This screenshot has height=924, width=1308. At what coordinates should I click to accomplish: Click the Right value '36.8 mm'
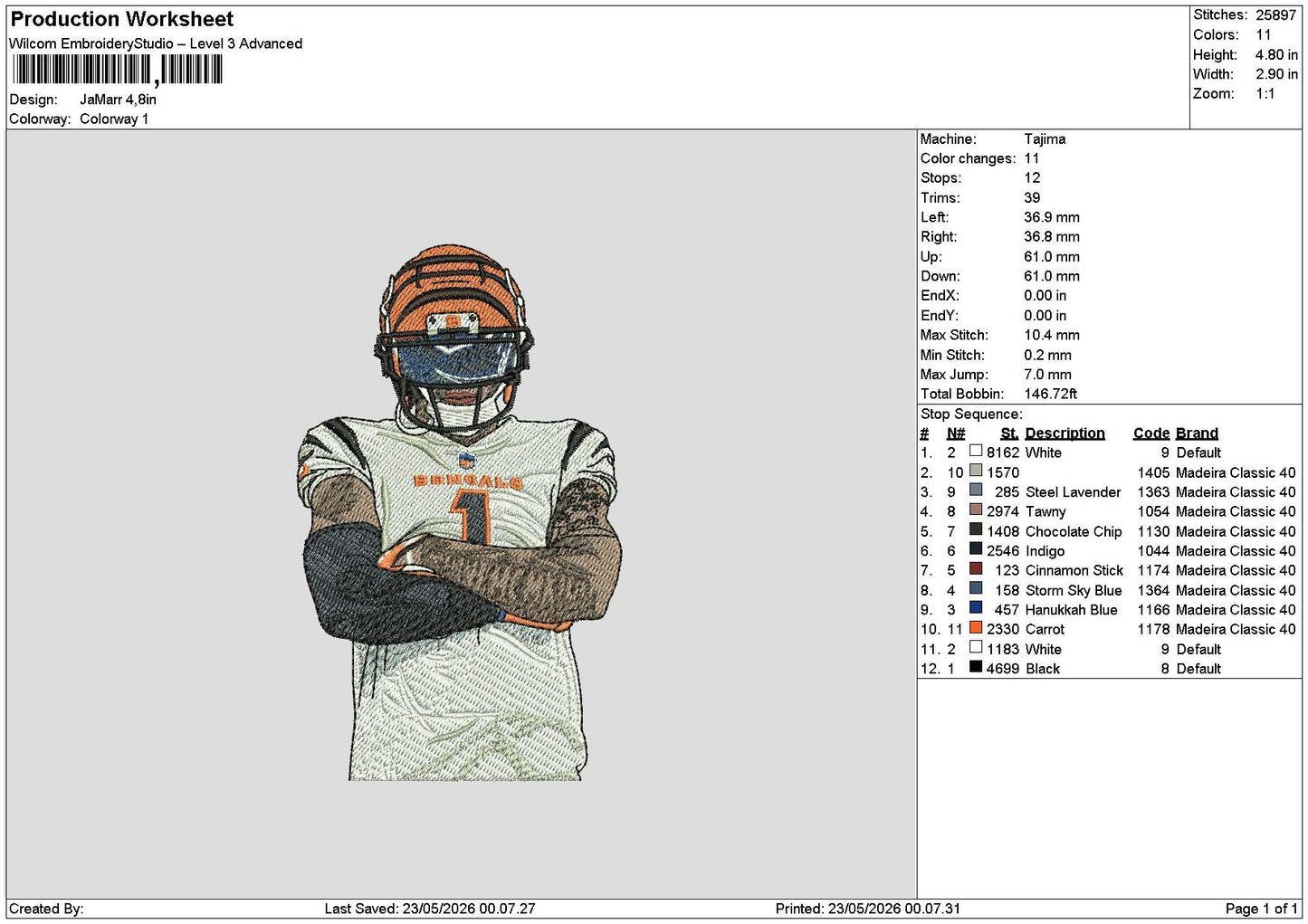pyautogui.click(x=1052, y=237)
